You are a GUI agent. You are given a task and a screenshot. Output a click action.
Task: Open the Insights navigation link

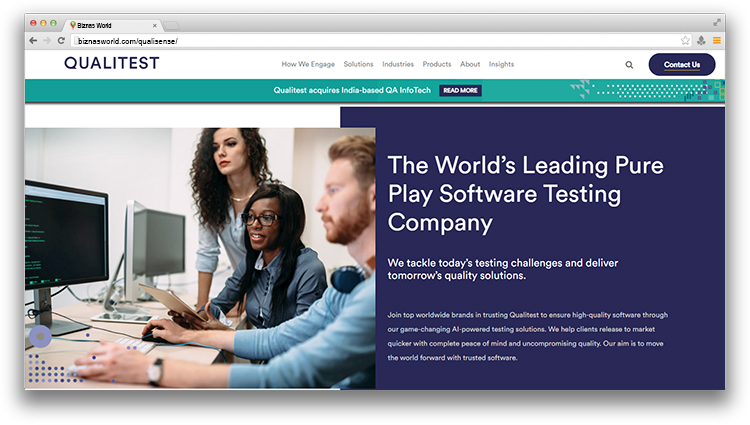click(x=501, y=64)
